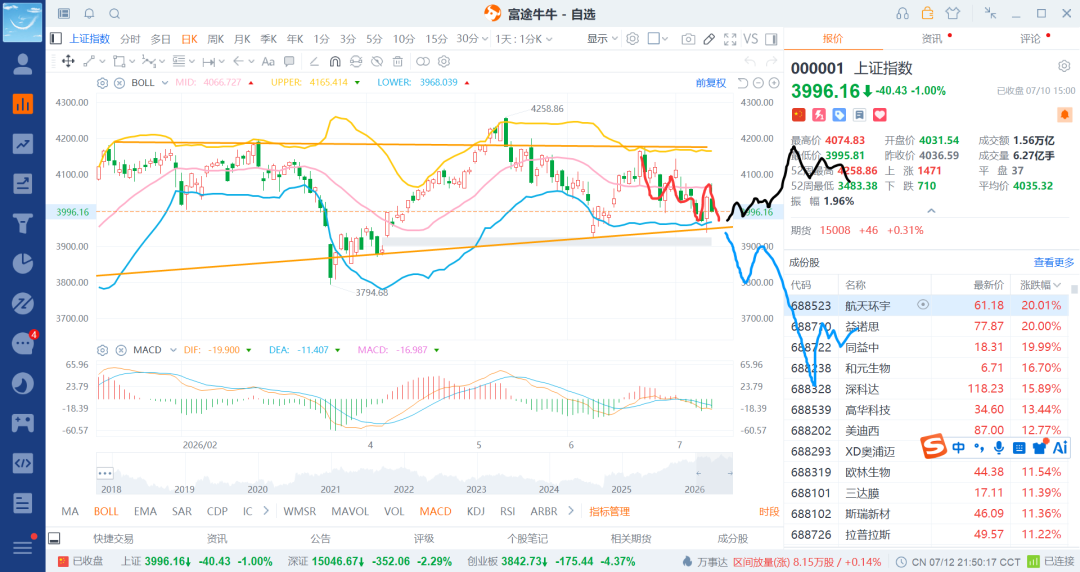The image size is (1080, 572).
Task: Open 快捷交易 quick trade tab
Action: [x=113, y=538]
